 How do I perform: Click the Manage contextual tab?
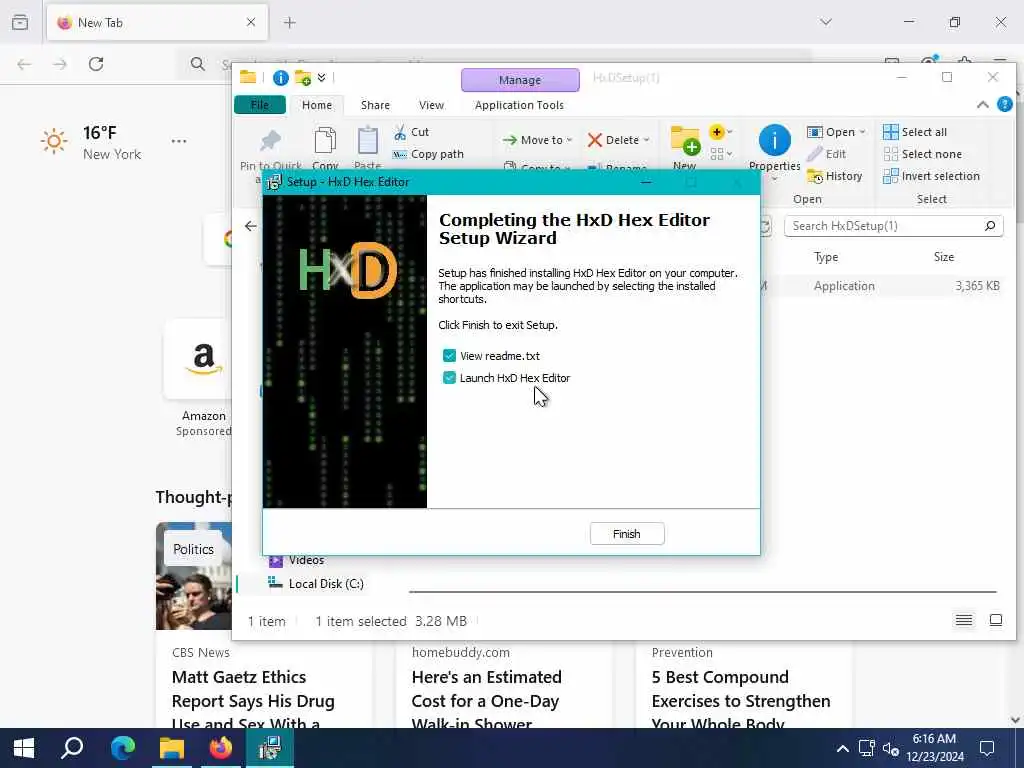520,80
